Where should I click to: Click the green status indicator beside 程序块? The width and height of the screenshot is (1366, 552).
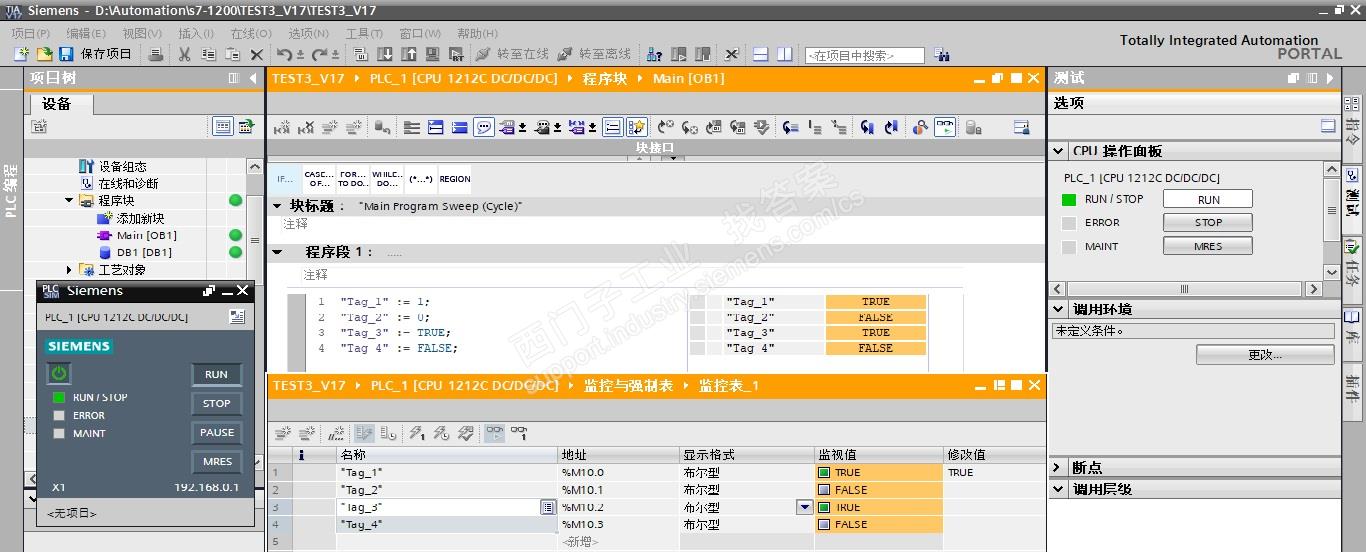tap(235, 201)
